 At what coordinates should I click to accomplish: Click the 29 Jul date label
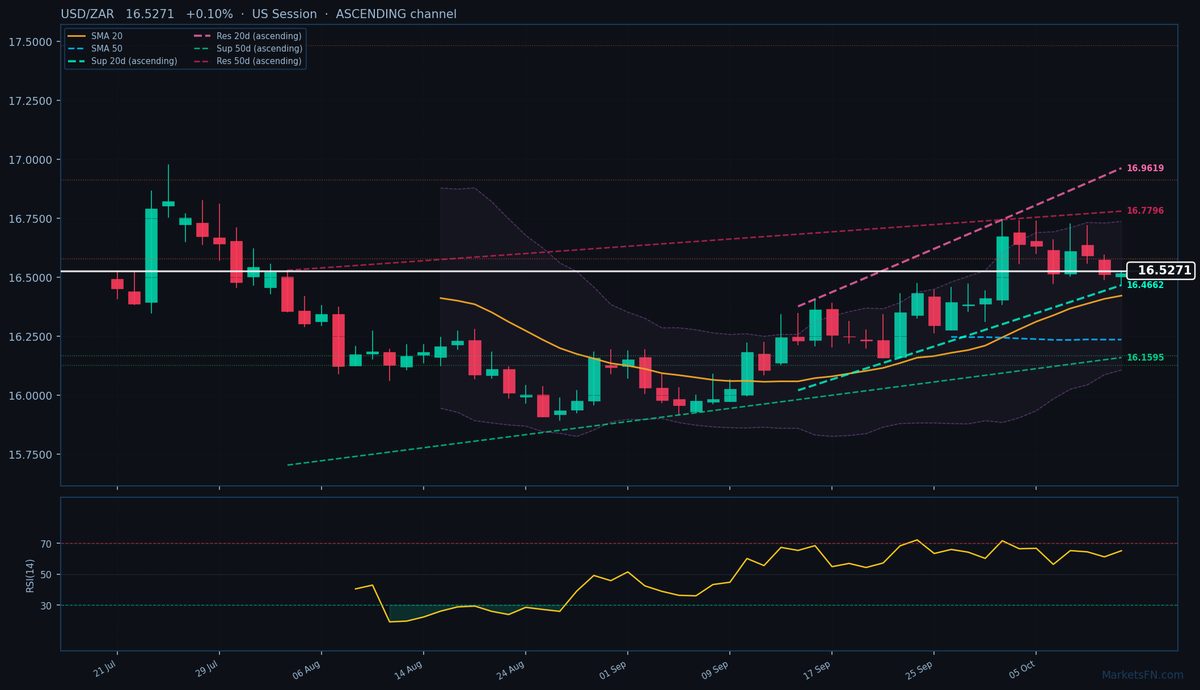click(x=206, y=668)
